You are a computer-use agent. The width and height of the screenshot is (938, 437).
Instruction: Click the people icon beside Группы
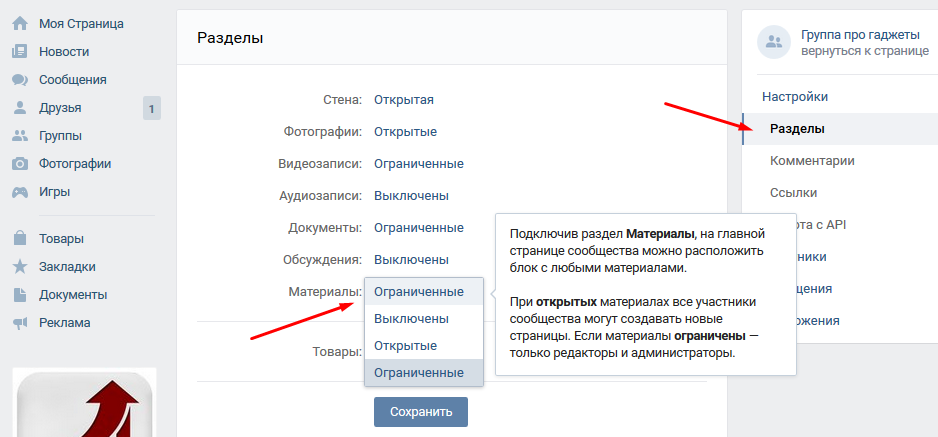click(x=20, y=136)
